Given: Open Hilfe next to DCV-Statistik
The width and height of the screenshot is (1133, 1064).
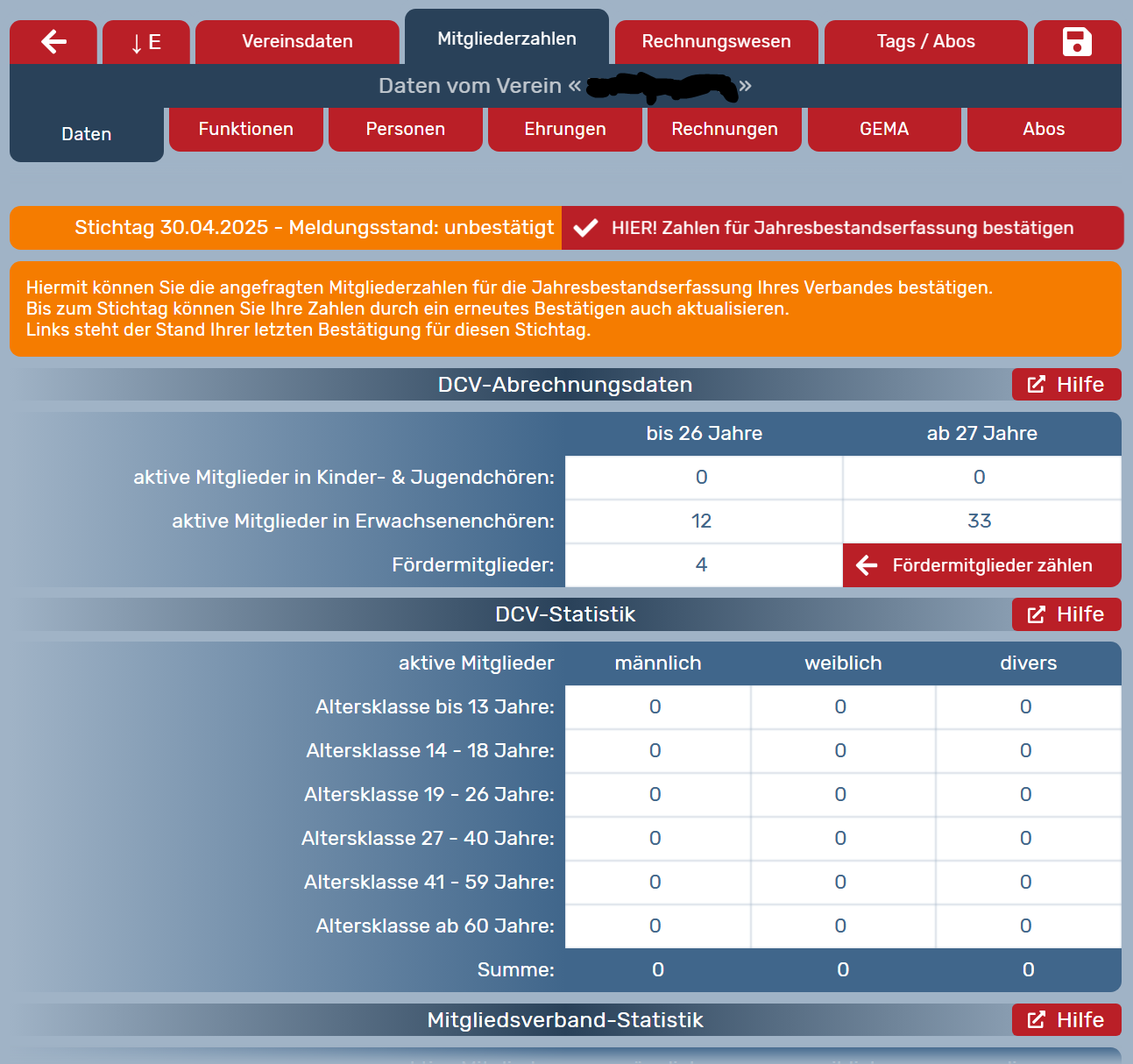Looking at the screenshot, I should [x=1066, y=614].
